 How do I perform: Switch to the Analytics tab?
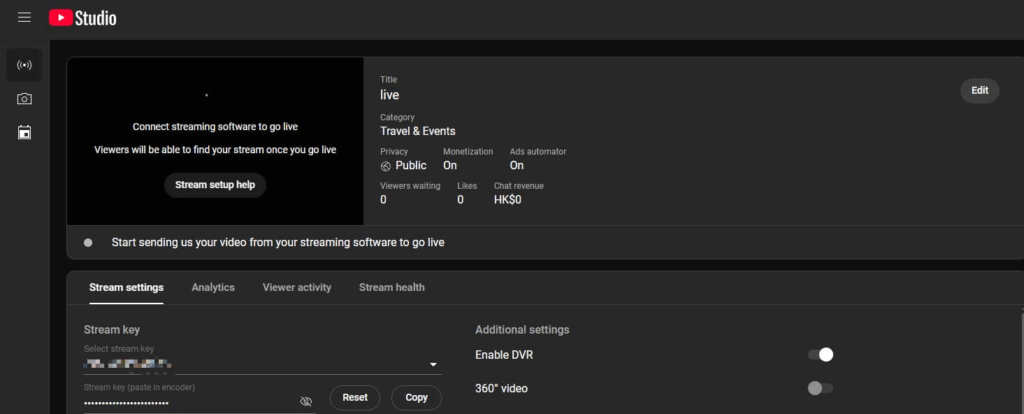pos(213,288)
